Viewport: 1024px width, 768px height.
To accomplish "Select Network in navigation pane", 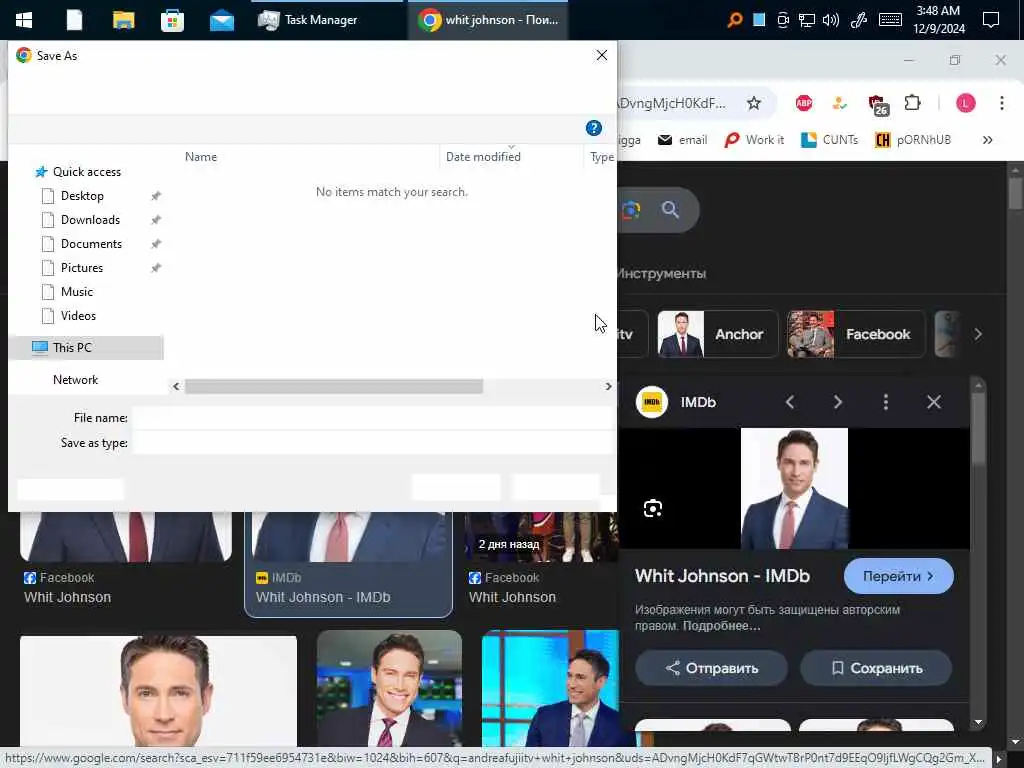I will (75, 380).
